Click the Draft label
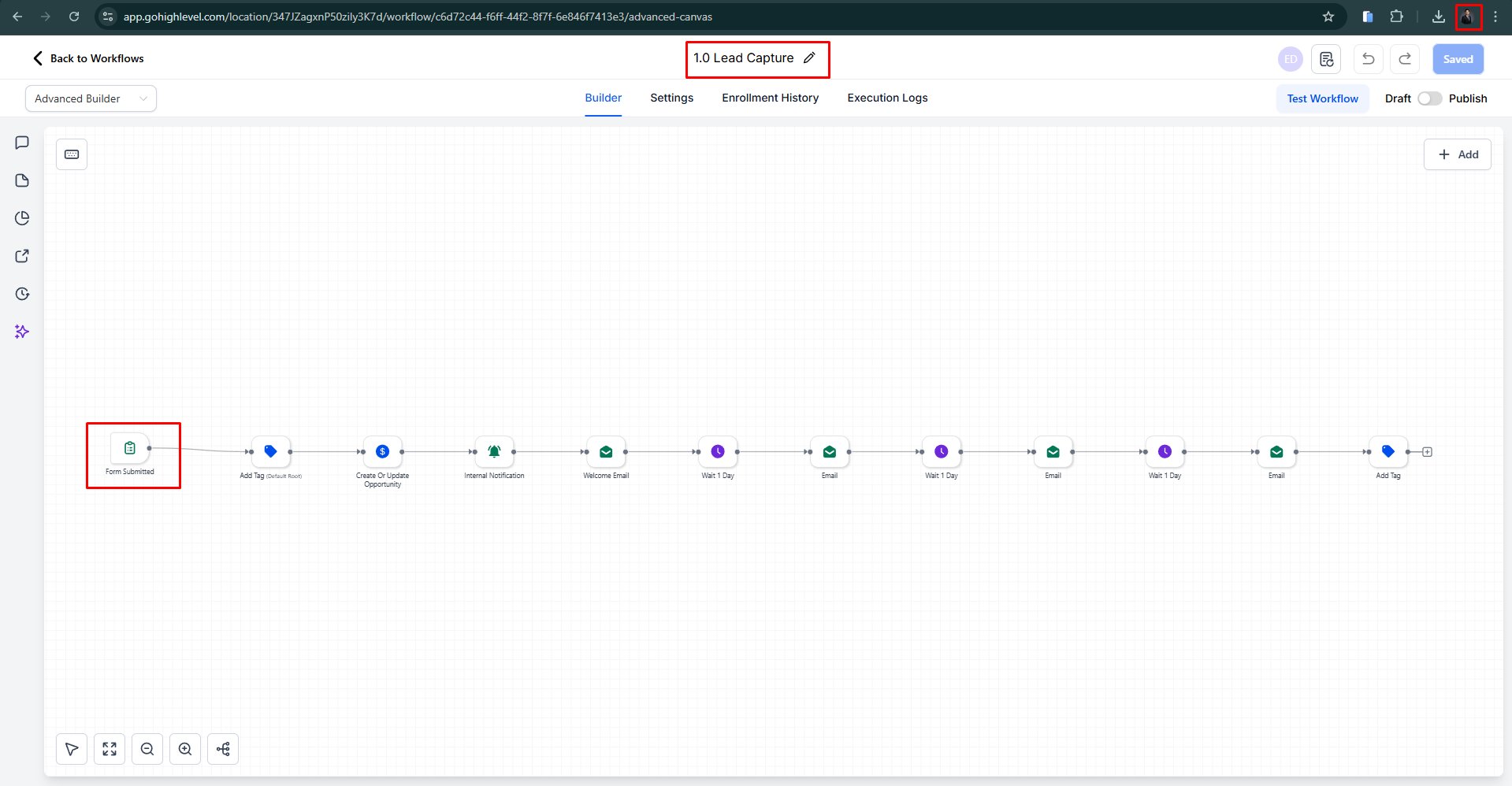Viewport: 1512px width, 786px height. click(1398, 98)
